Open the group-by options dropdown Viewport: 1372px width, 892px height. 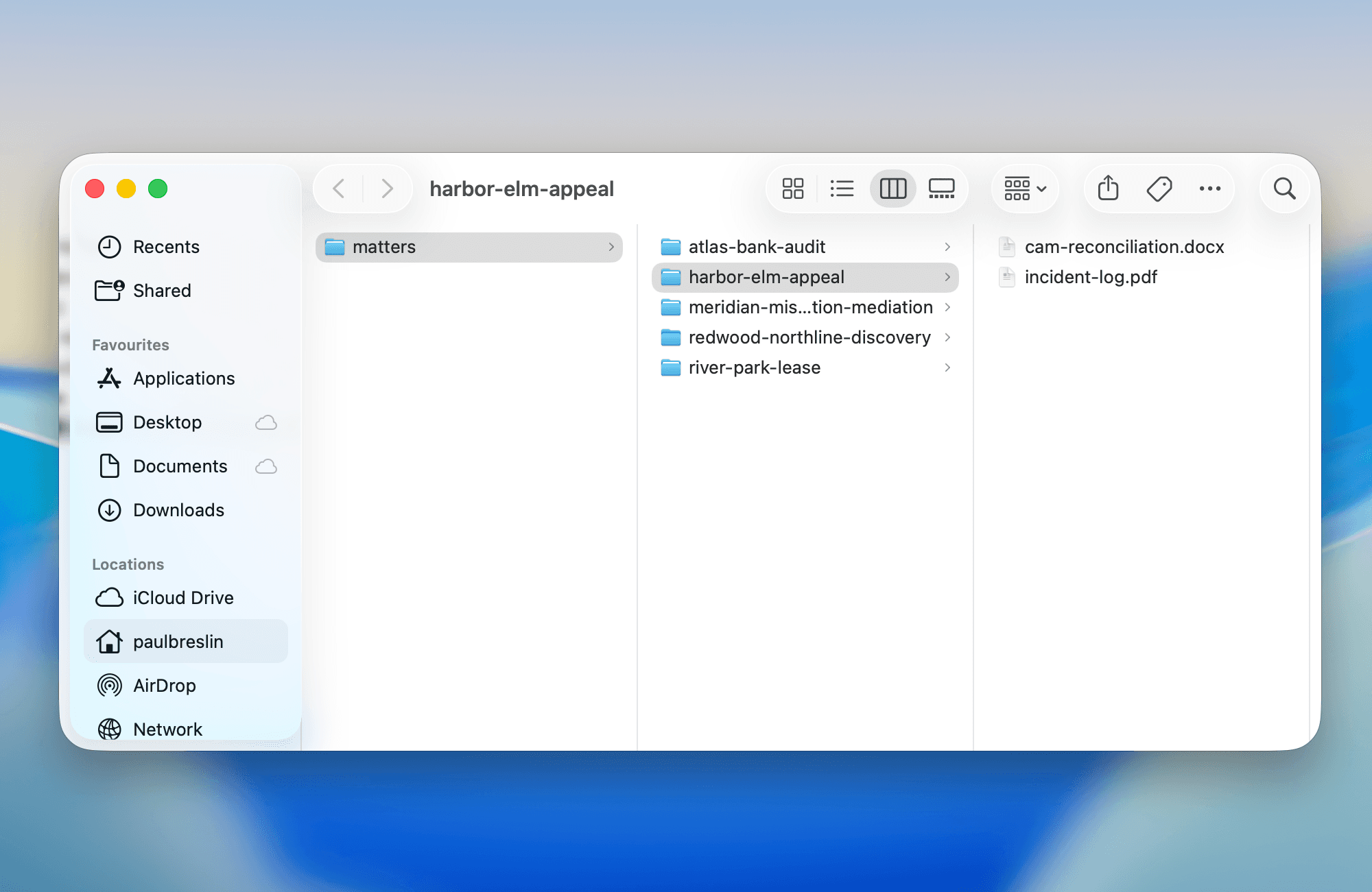[x=1025, y=189]
